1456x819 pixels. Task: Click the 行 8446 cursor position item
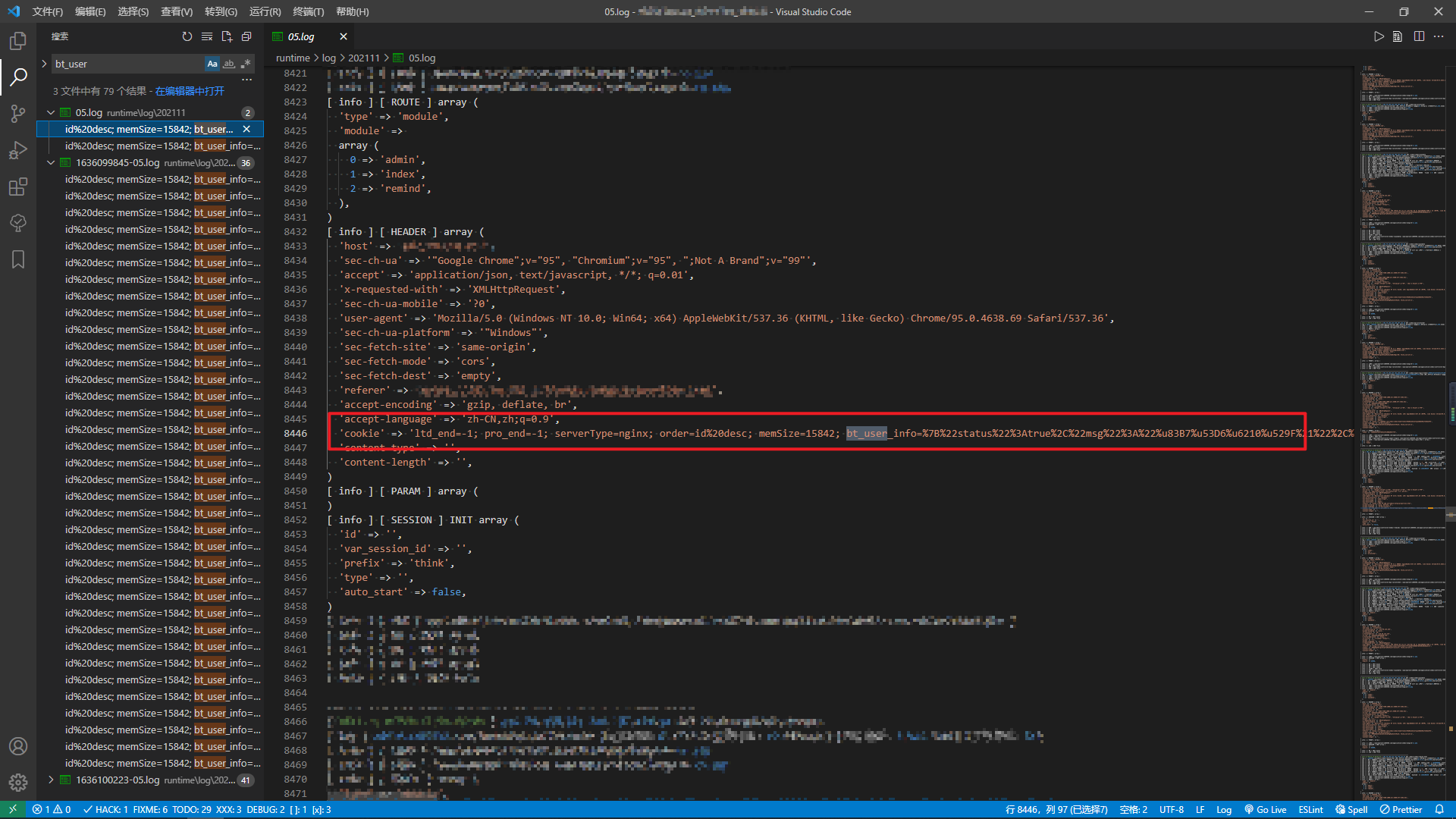pyautogui.click(x=1056, y=809)
